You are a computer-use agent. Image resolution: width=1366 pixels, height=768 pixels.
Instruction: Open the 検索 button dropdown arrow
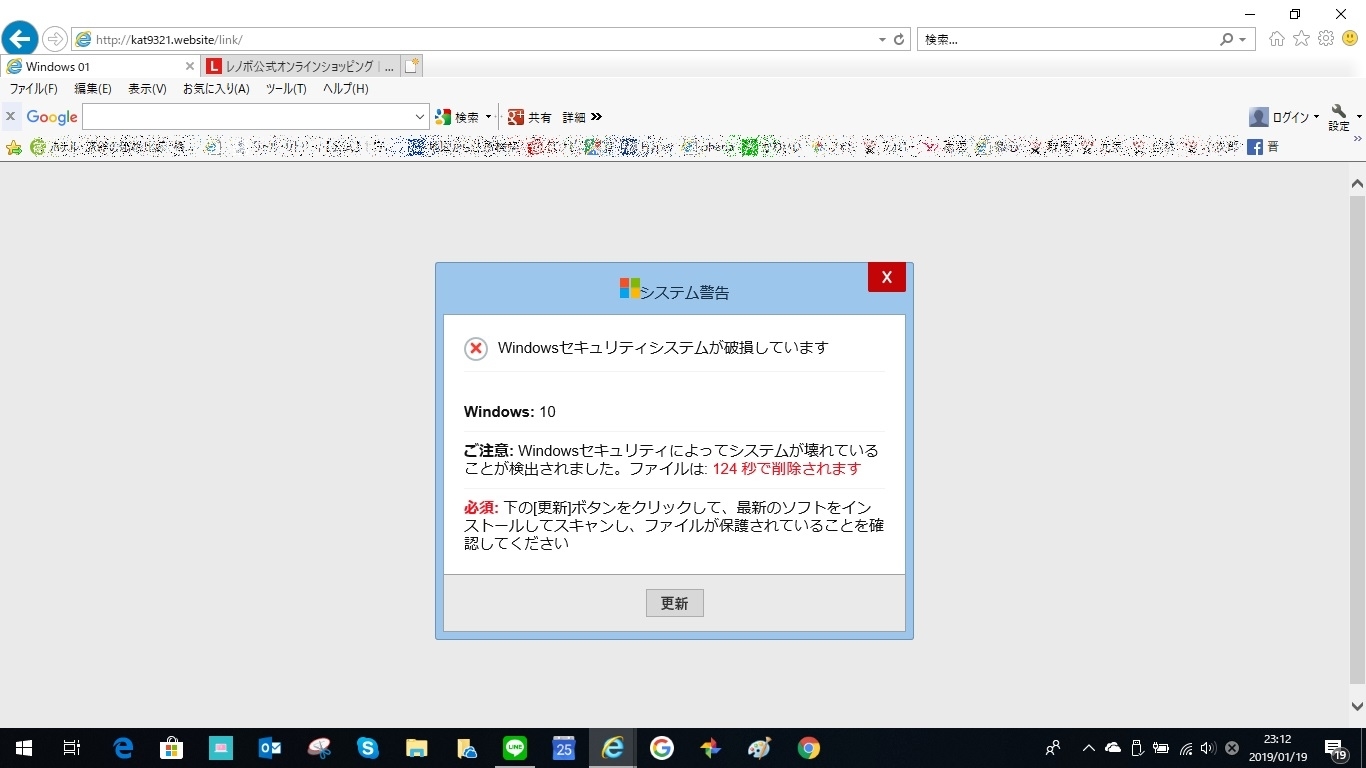point(488,117)
